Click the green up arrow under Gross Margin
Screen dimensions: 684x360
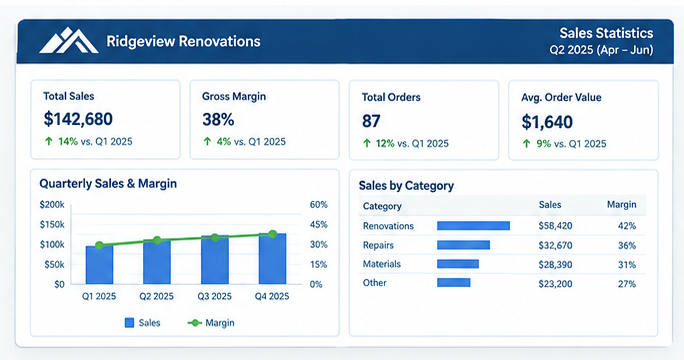pyautogui.click(x=208, y=141)
